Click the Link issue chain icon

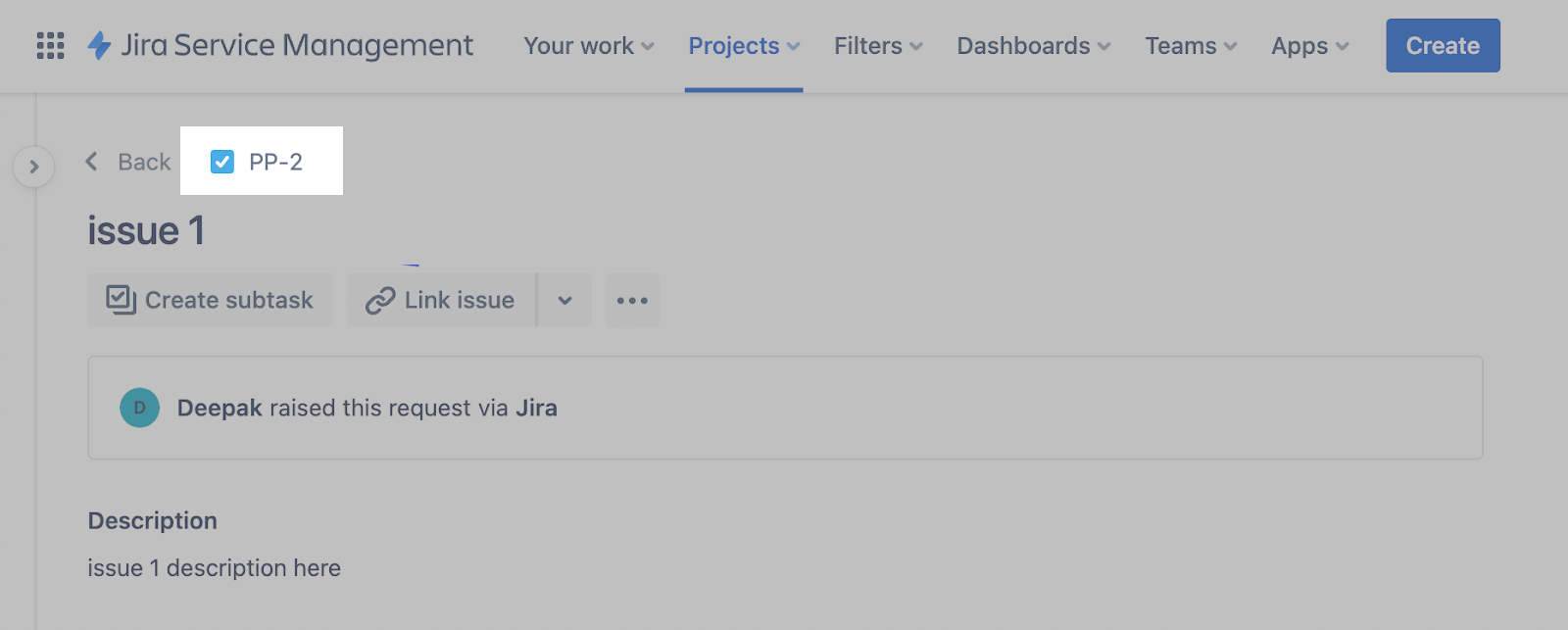(x=380, y=300)
